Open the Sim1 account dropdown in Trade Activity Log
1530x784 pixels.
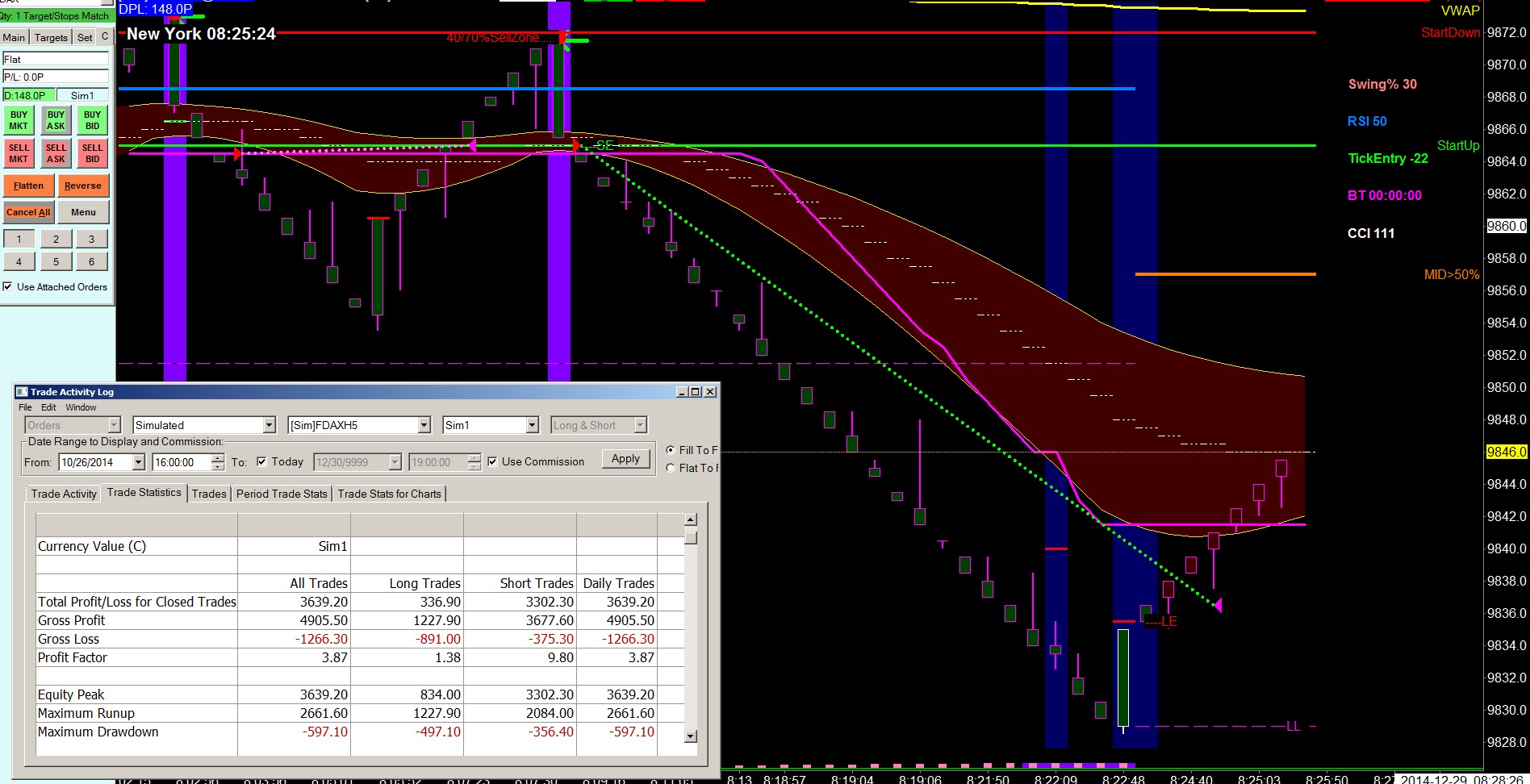click(533, 425)
